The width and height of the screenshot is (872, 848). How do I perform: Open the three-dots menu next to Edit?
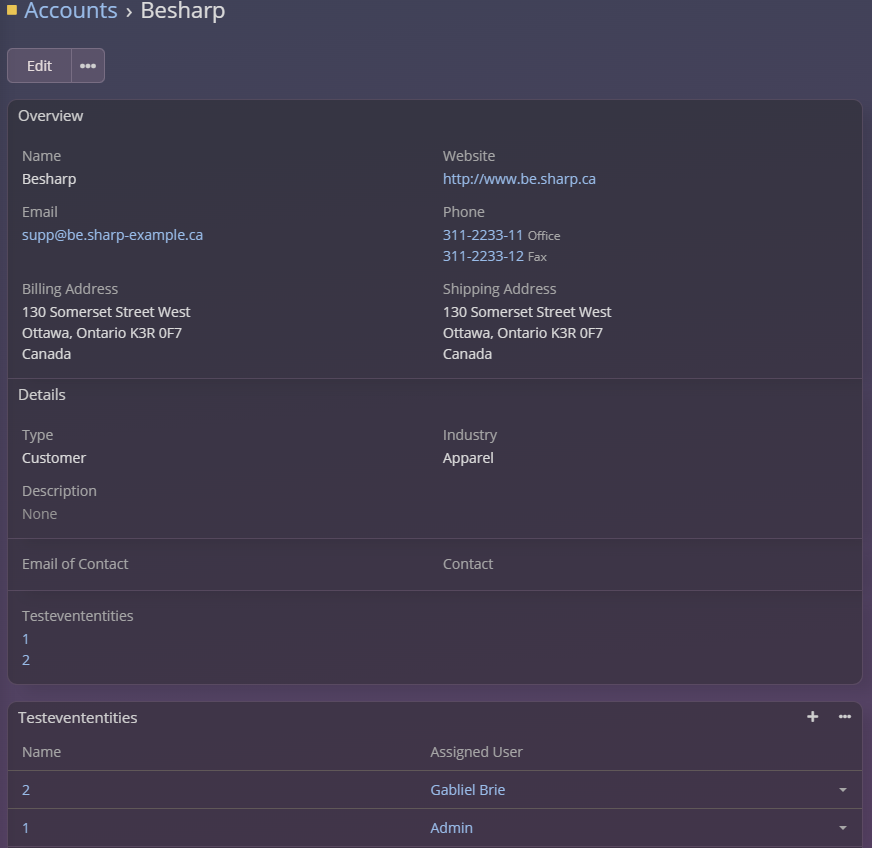(x=88, y=66)
